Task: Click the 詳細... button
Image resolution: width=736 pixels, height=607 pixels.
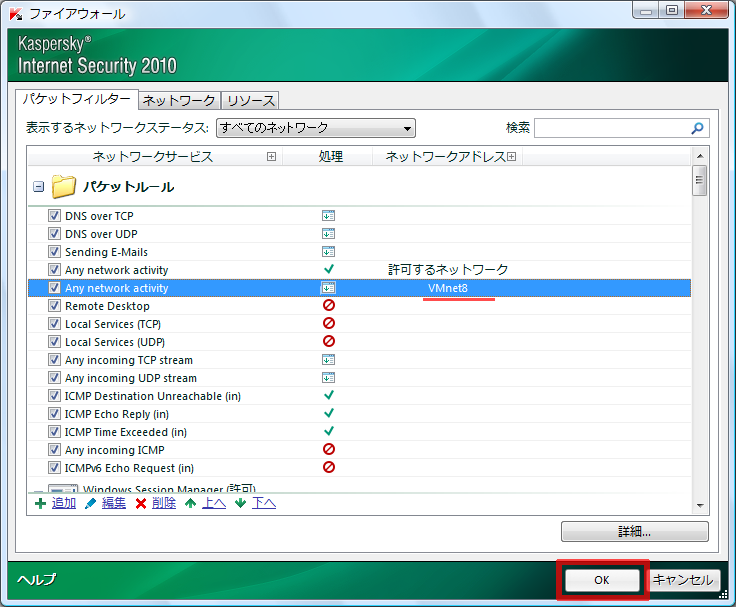Action: click(634, 531)
